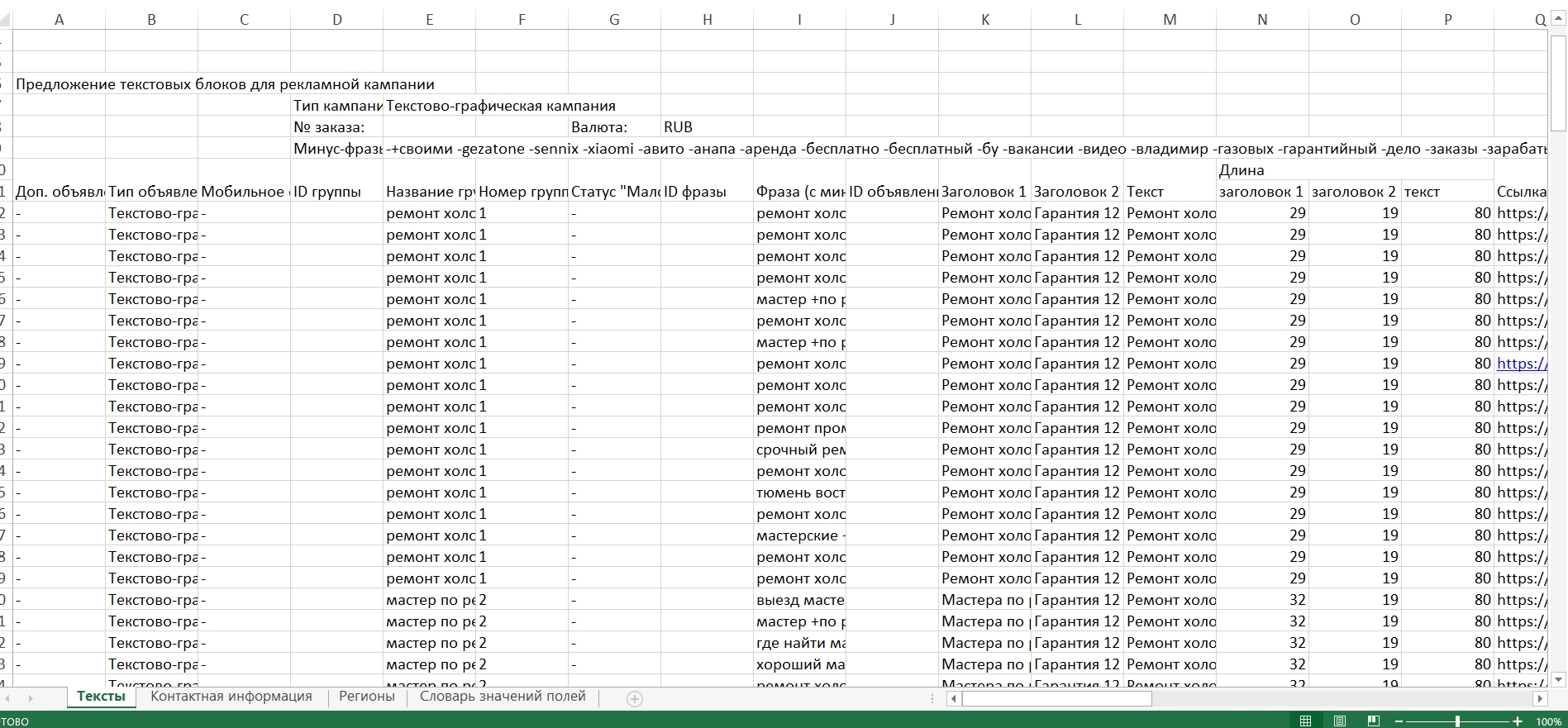The height and width of the screenshot is (728, 1568).
Task: Select column D header
Action: tap(337, 20)
